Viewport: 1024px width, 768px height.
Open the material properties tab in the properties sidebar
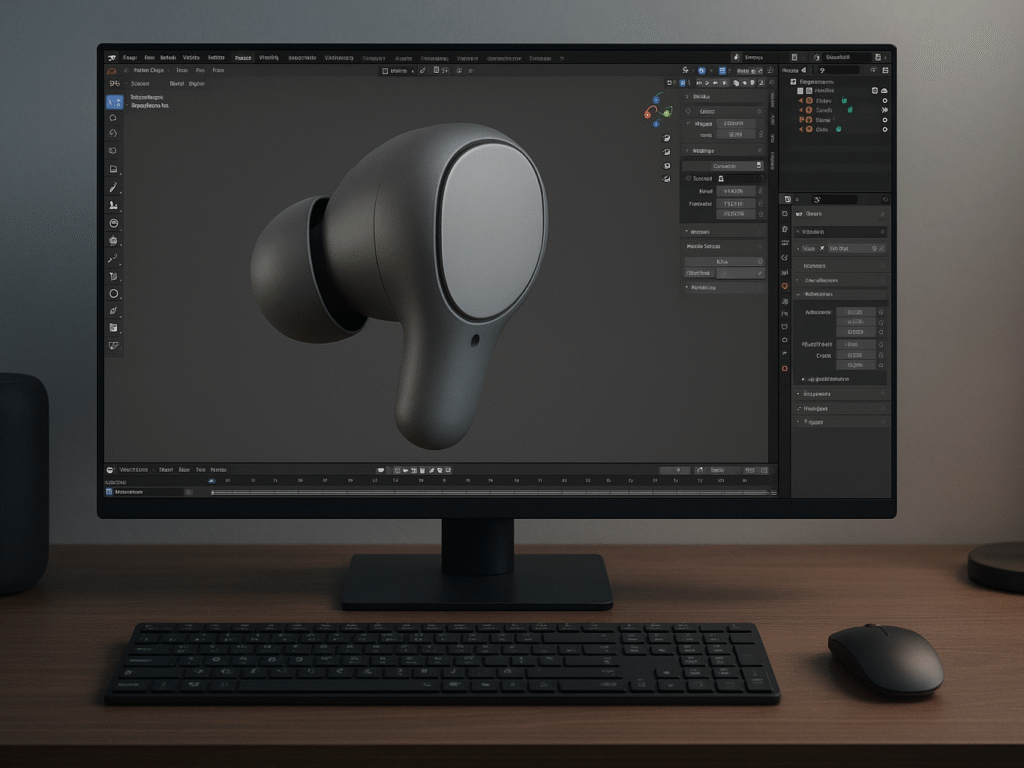(x=784, y=369)
